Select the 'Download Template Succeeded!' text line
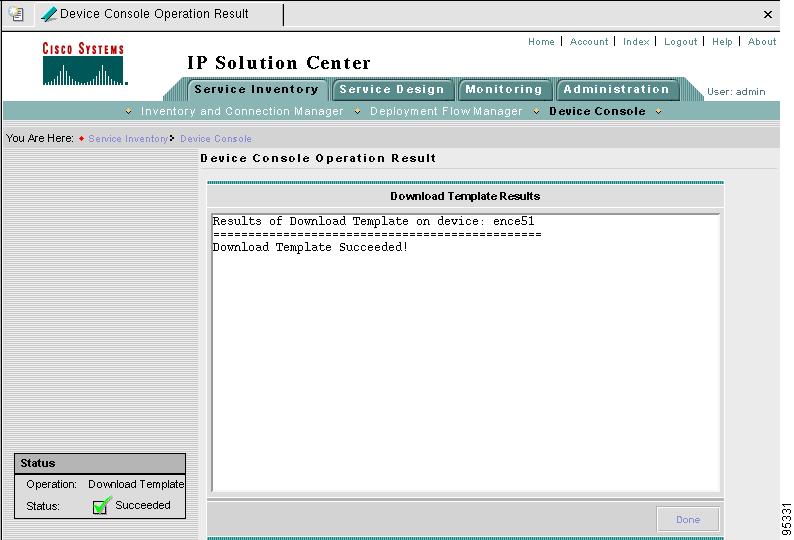794x540 pixels. [x=310, y=247]
